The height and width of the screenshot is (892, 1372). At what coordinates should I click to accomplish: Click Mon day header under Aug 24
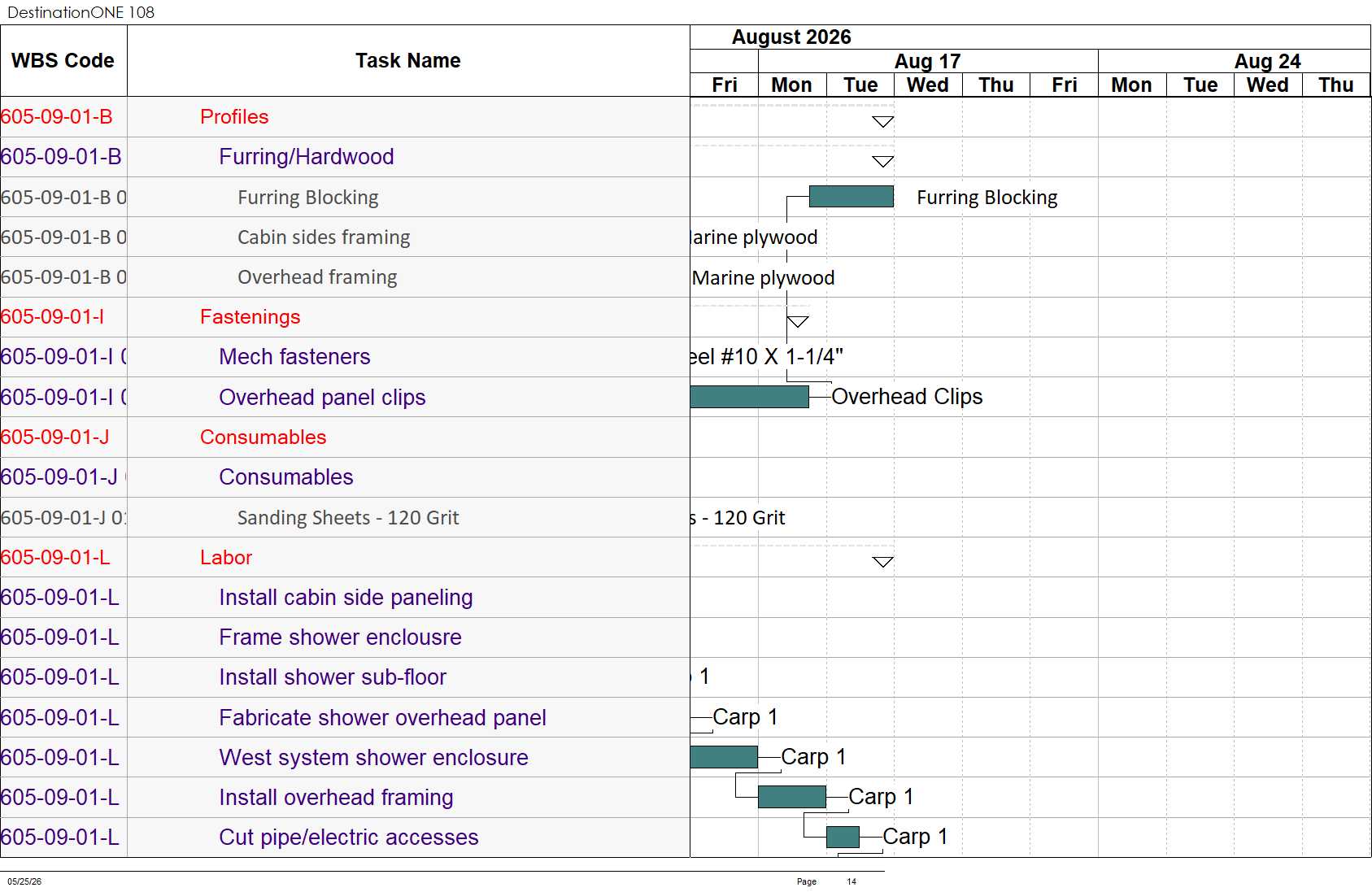tap(1132, 85)
